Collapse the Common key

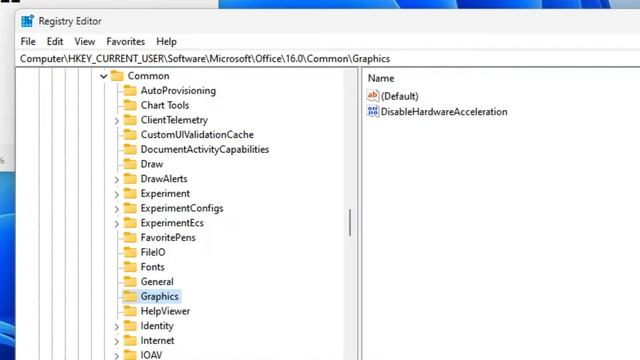coord(103,76)
